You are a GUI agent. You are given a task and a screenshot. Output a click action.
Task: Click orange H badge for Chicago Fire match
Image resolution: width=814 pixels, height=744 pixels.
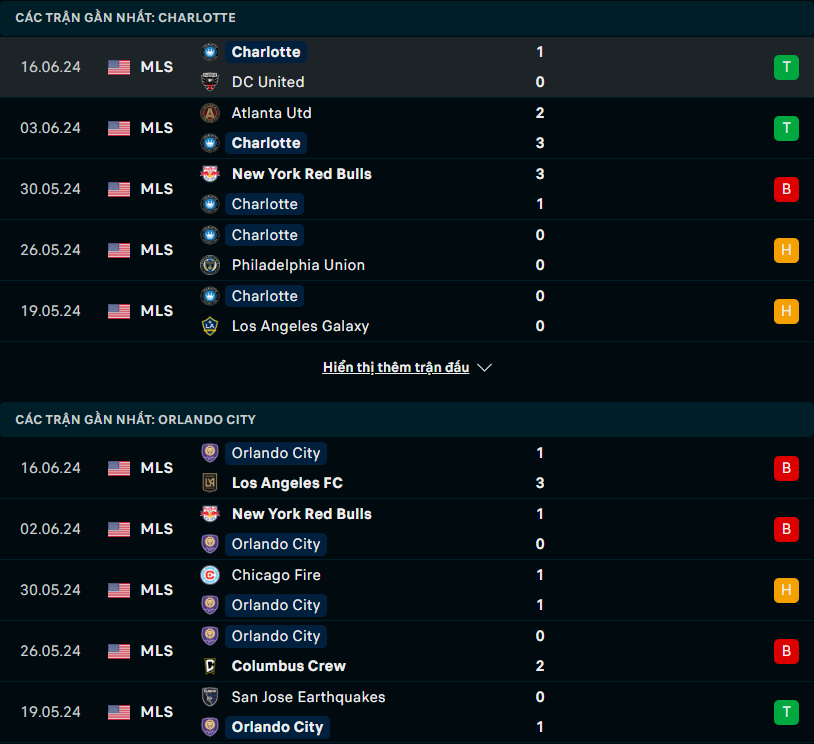click(786, 590)
